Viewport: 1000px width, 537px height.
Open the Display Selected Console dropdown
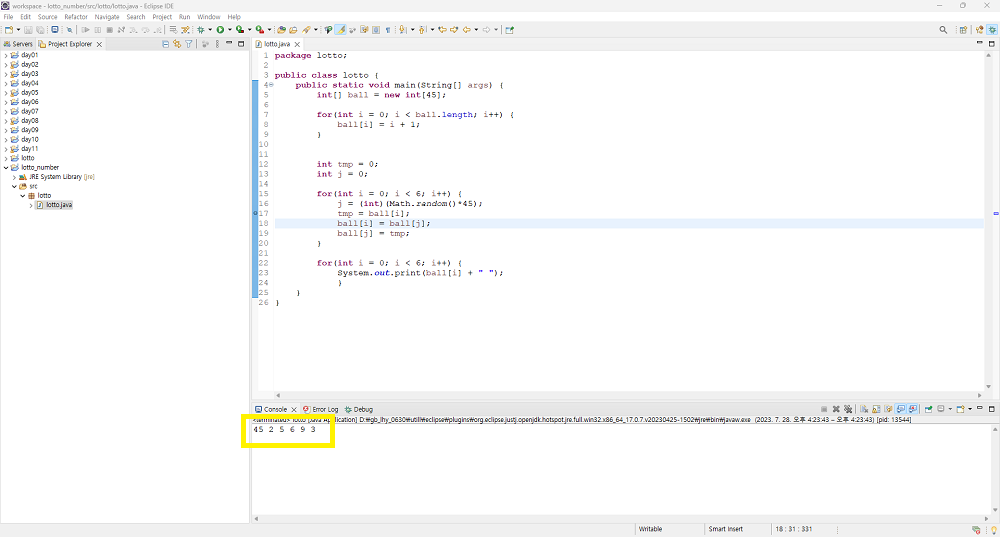950,409
